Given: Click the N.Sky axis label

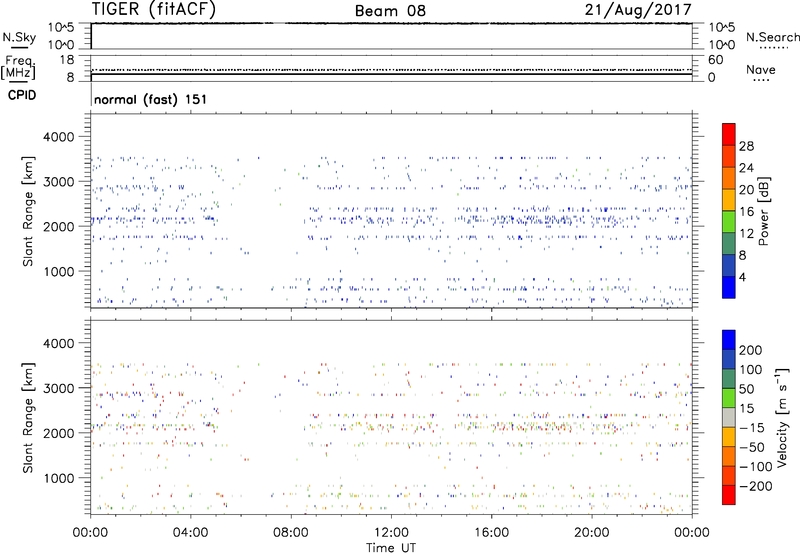Looking at the screenshot, I should (19, 37).
